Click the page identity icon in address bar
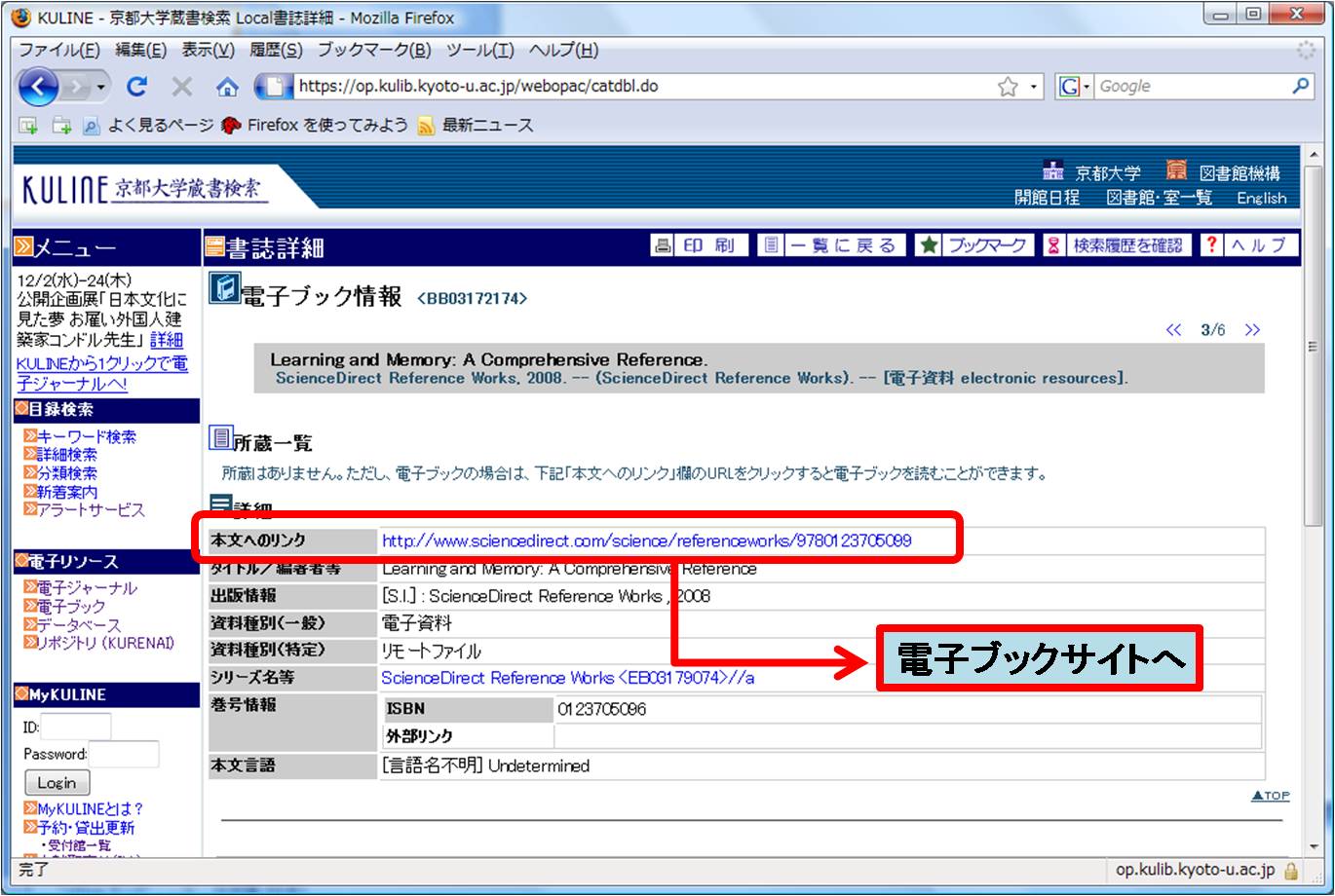 tap(274, 87)
